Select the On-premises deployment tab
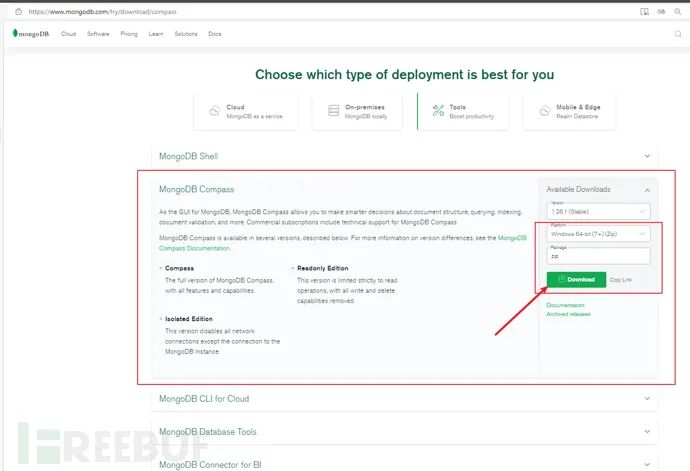The width and height of the screenshot is (690, 471). 357,111
